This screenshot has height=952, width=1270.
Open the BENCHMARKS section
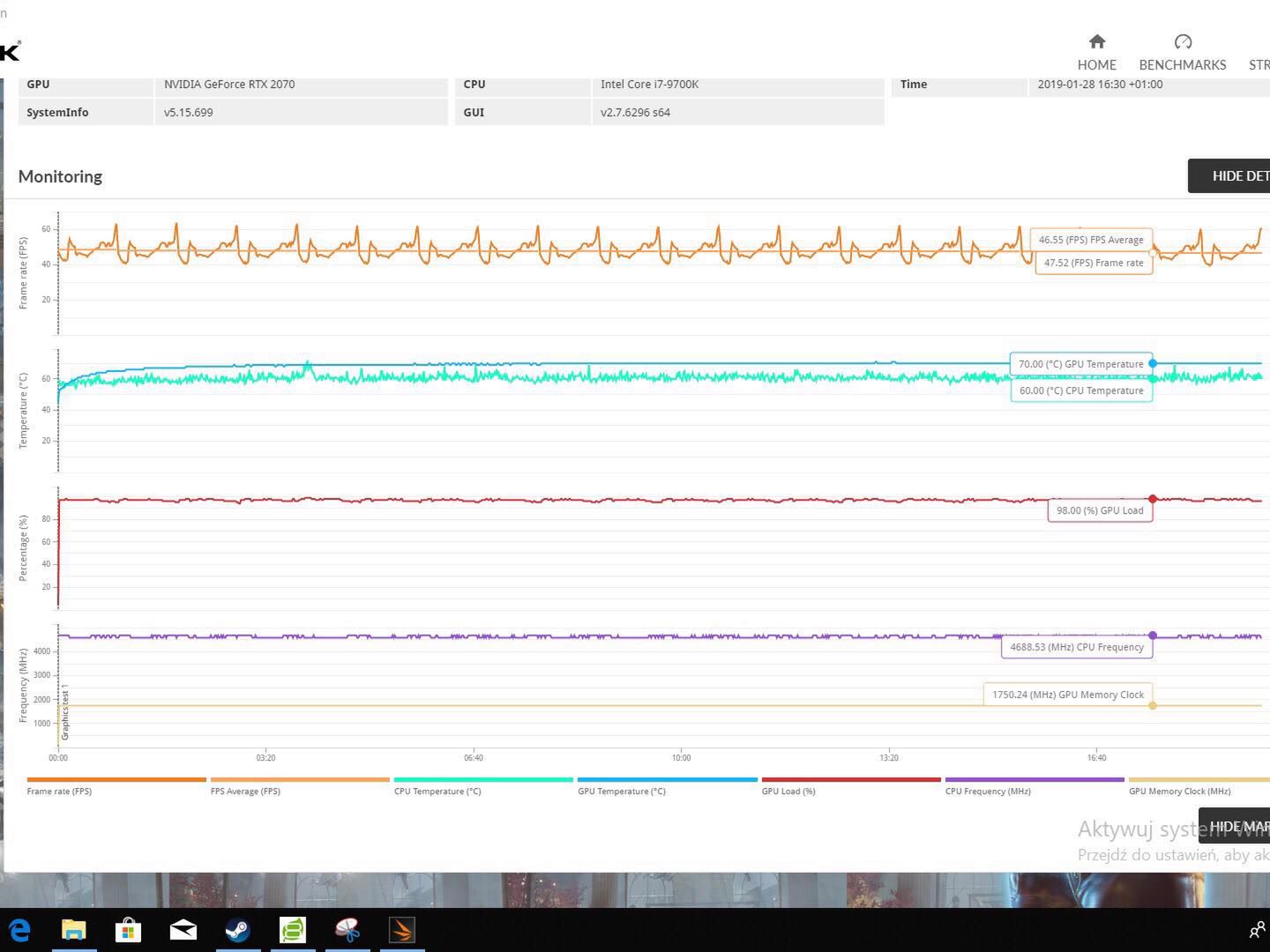(1183, 53)
